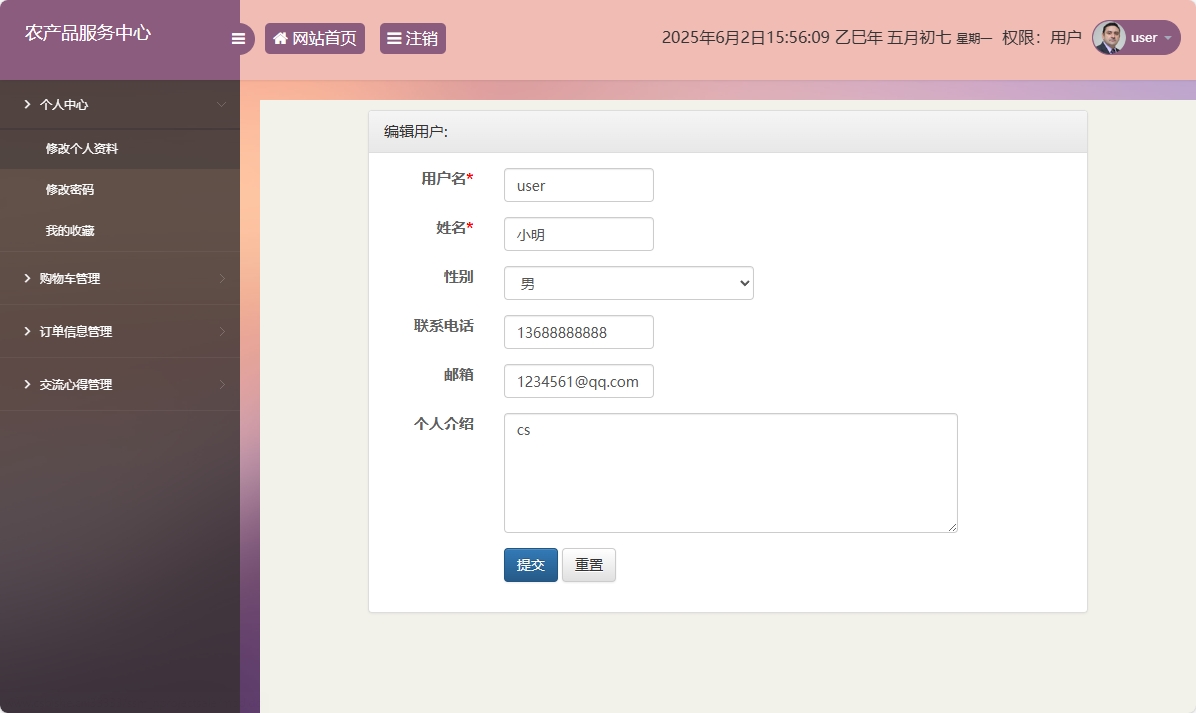The height and width of the screenshot is (713, 1196).
Task: Open the 性别 gender dropdown
Action: coord(628,283)
